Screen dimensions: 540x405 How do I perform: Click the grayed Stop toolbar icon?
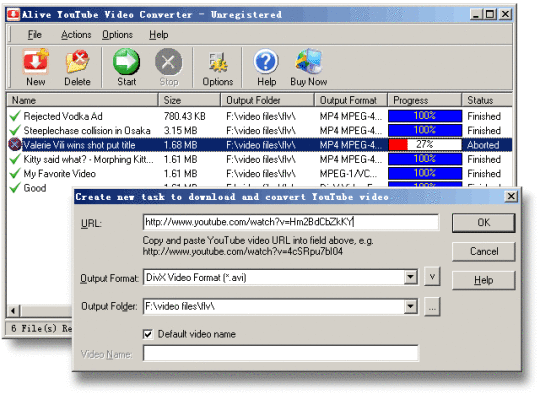[x=168, y=62]
